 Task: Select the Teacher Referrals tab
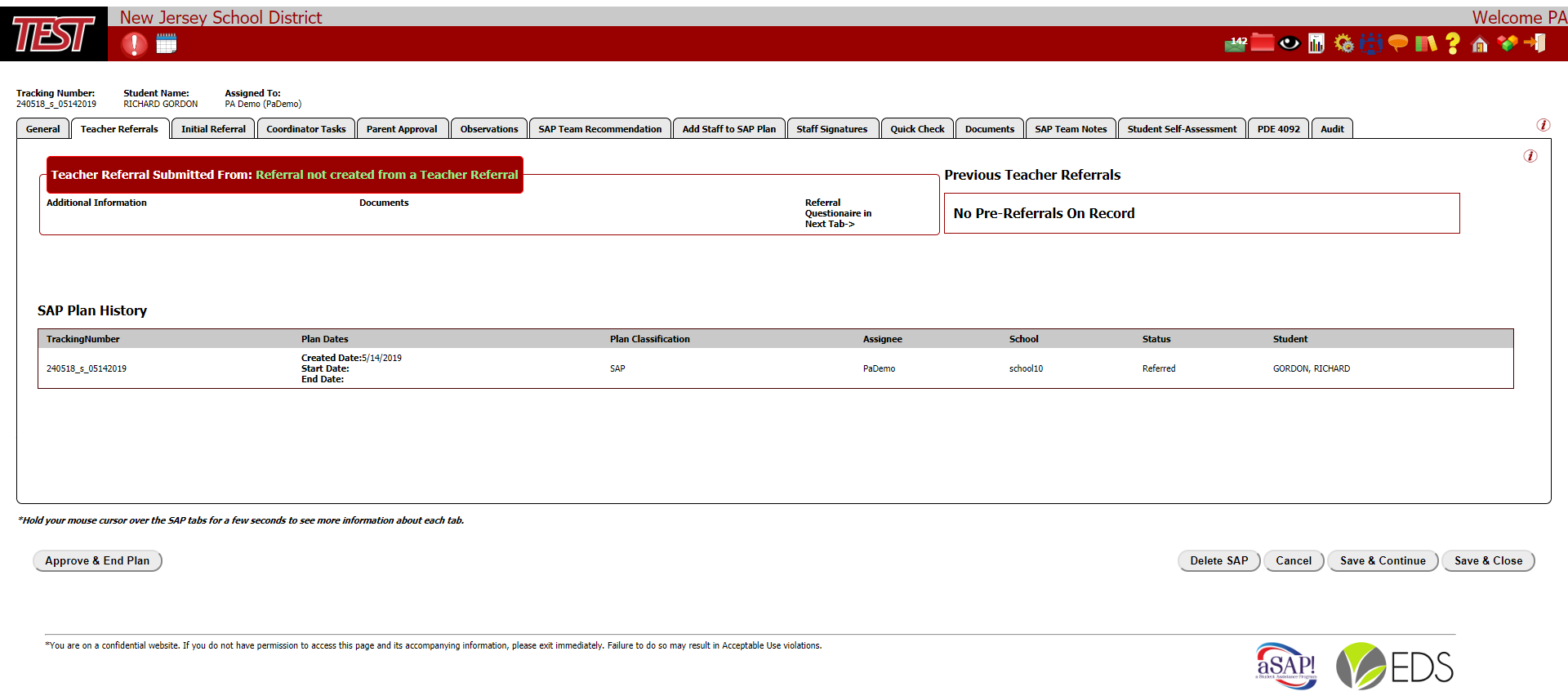tap(120, 129)
